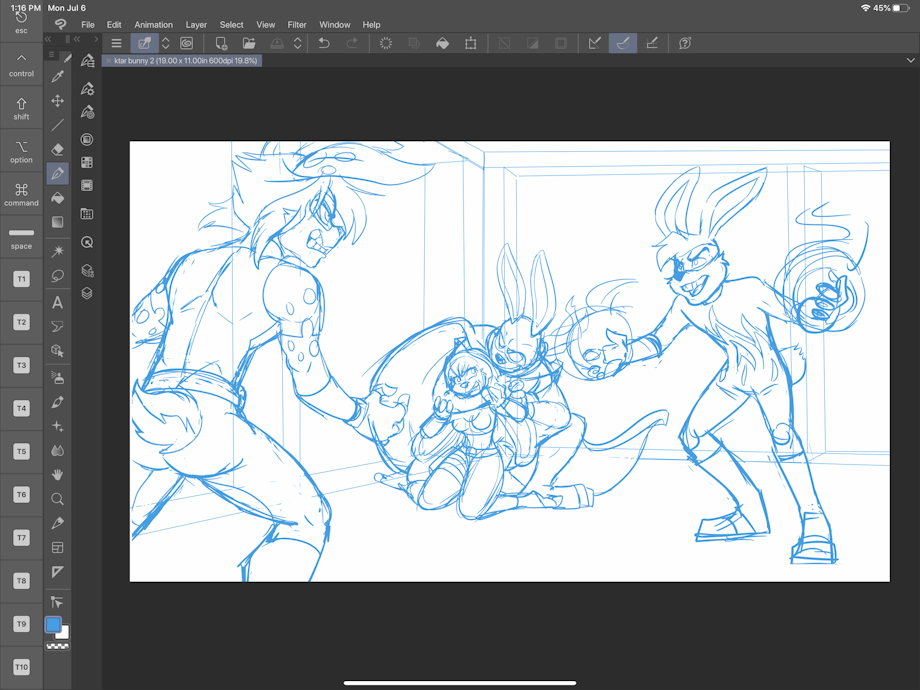Select the Auto select magic wand tool

58,252
